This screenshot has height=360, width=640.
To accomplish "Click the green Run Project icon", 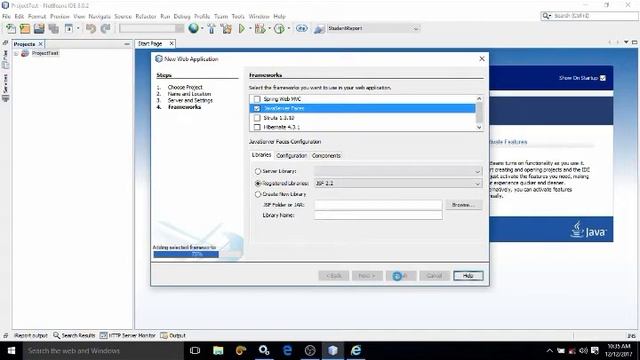I will [242, 29].
